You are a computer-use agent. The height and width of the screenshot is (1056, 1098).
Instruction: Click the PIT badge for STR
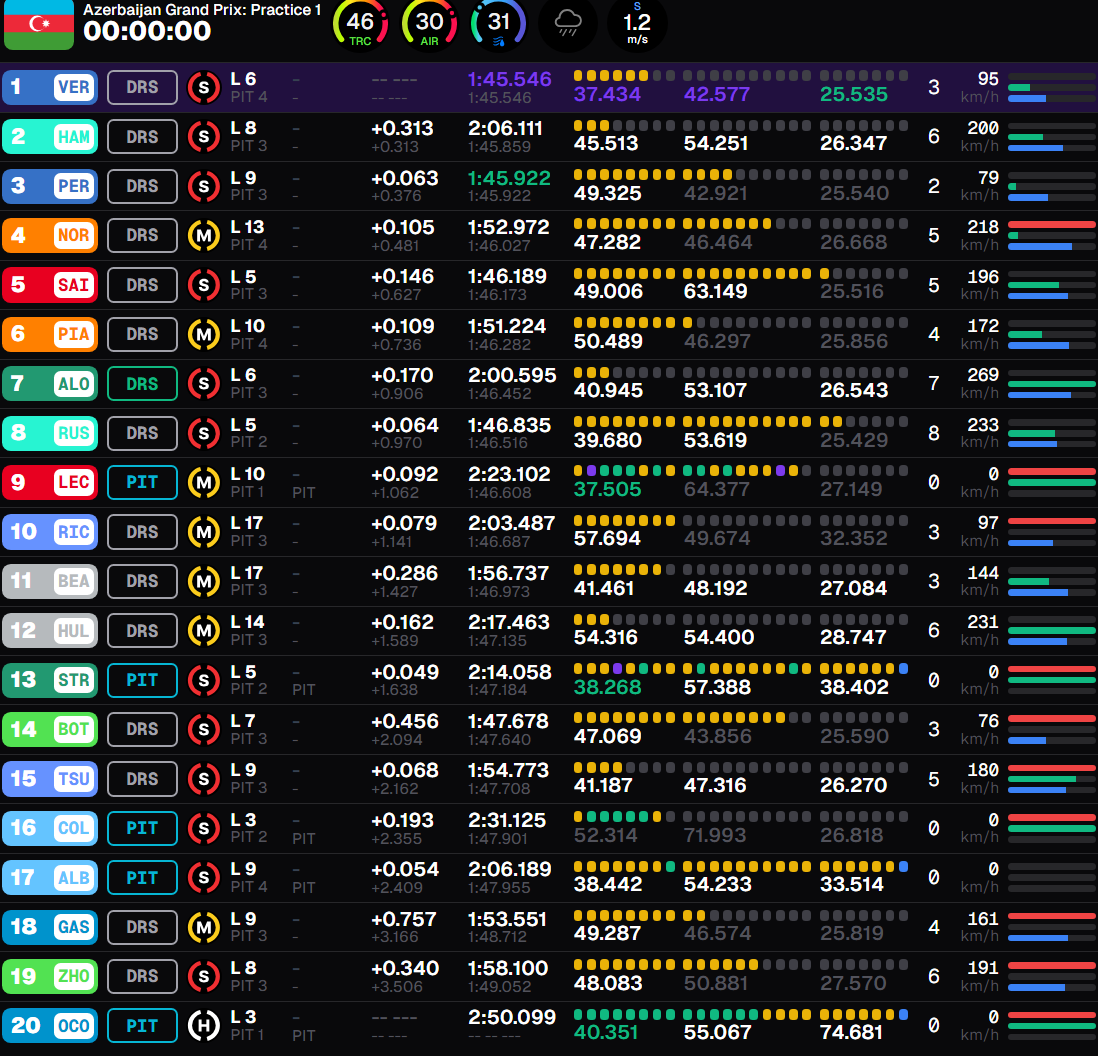tap(142, 680)
